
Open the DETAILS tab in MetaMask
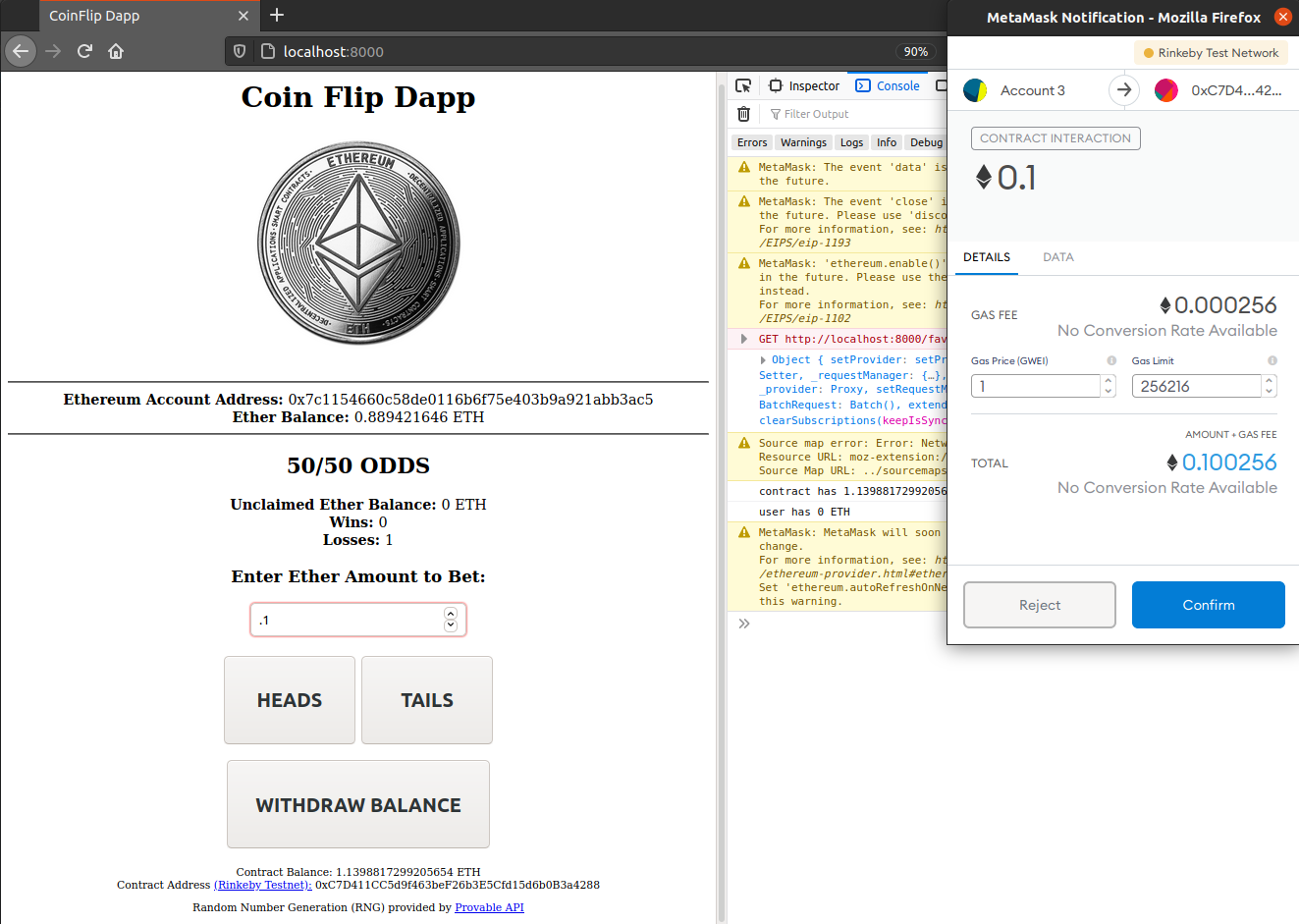tap(987, 257)
